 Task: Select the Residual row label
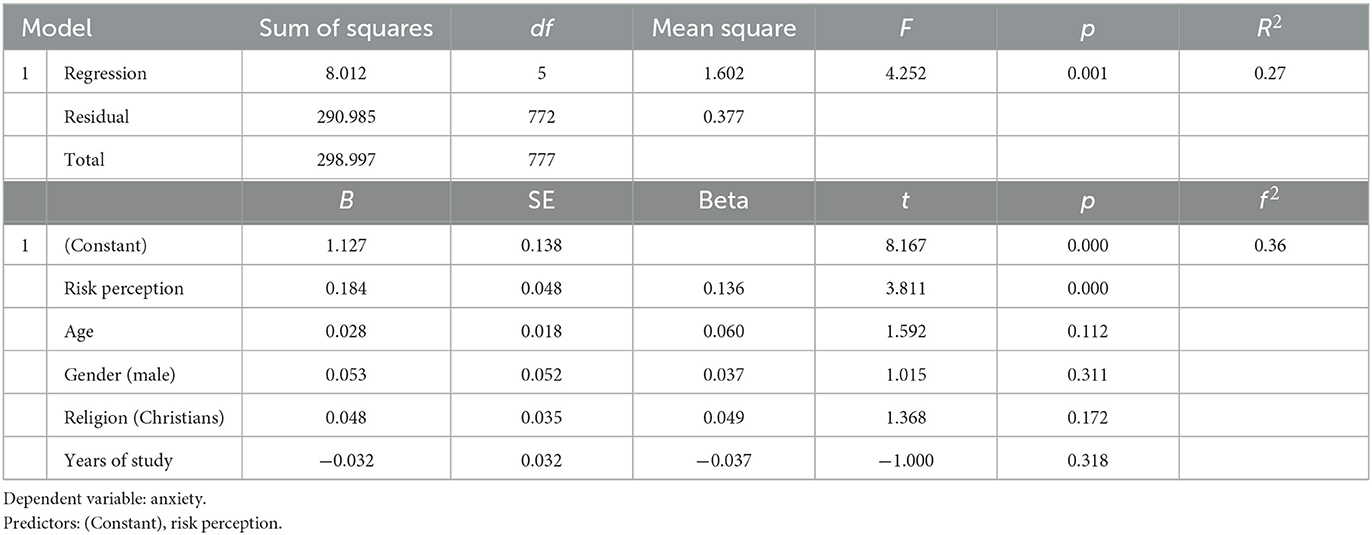97,117
